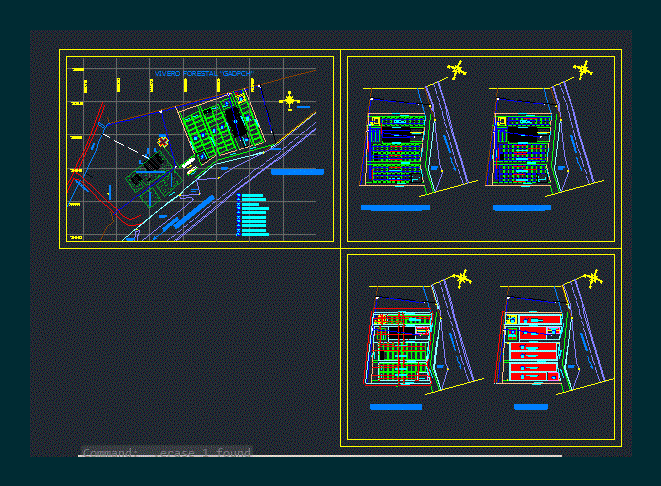Pick the black hatched building near red cross
The height and width of the screenshot is (486, 661).
tap(153, 162)
